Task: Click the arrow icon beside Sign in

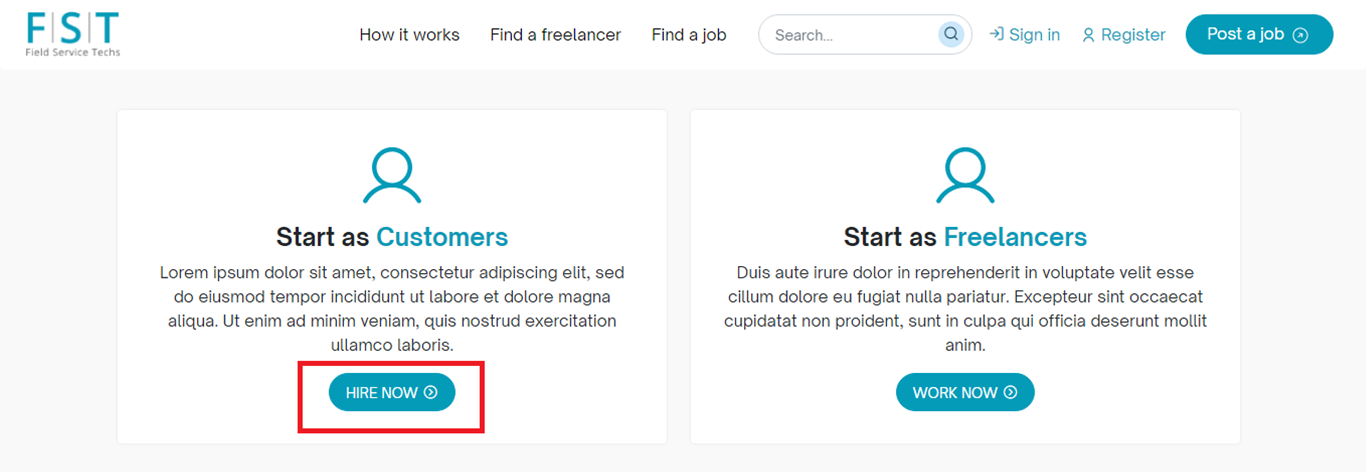Action: coord(996,34)
